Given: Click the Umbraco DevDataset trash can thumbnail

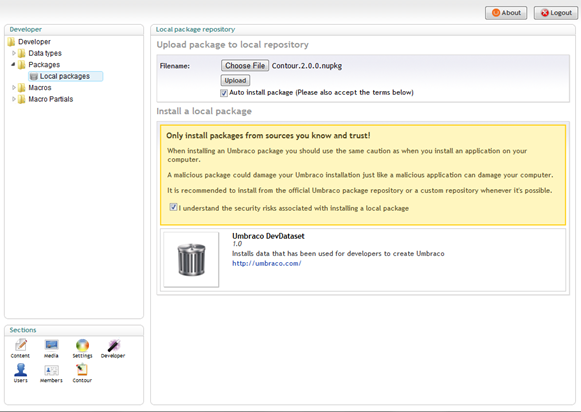Looking at the screenshot, I should [x=191, y=260].
